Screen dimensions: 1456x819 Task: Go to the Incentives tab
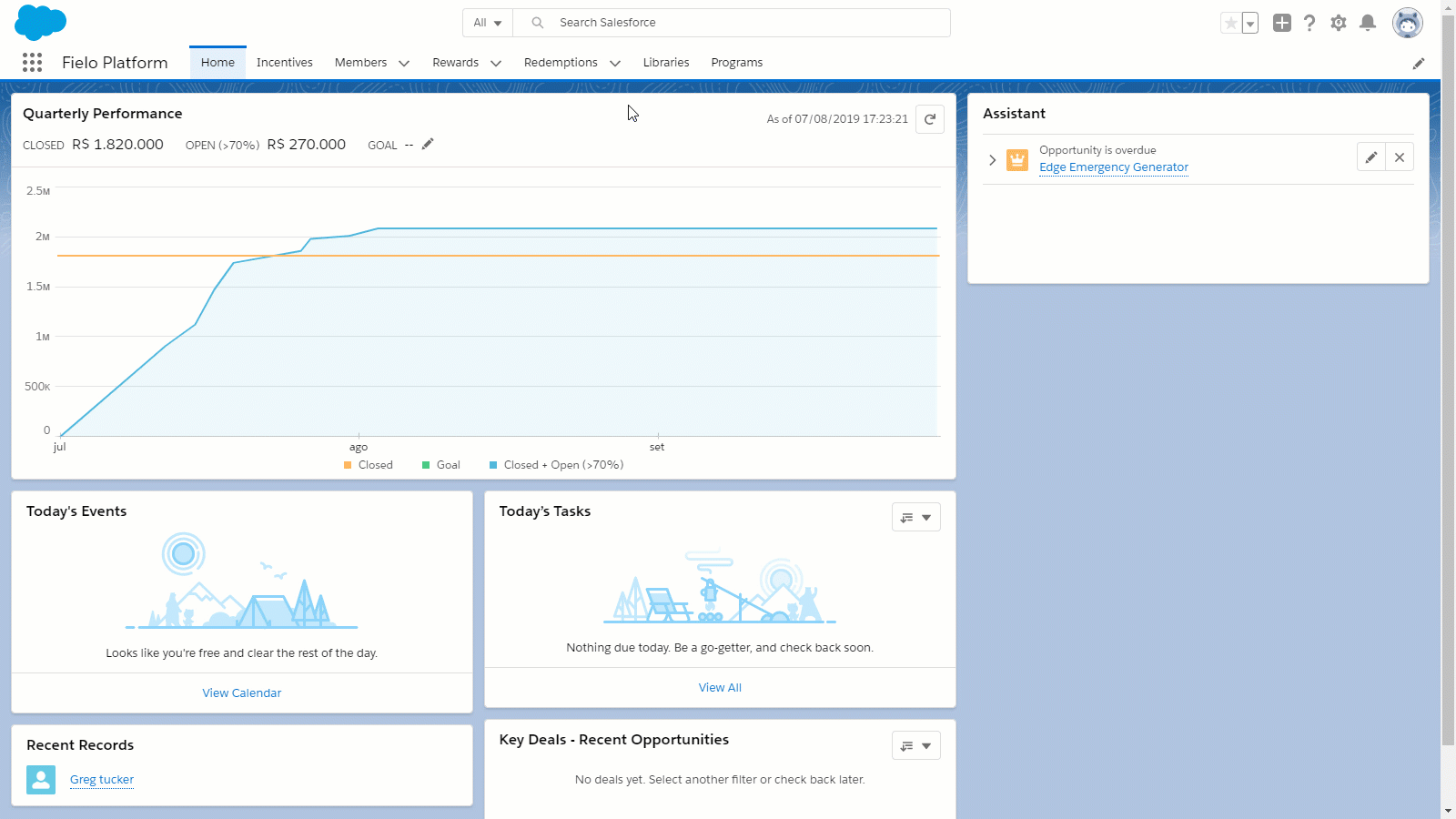pyautogui.click(x=285, y=63)
